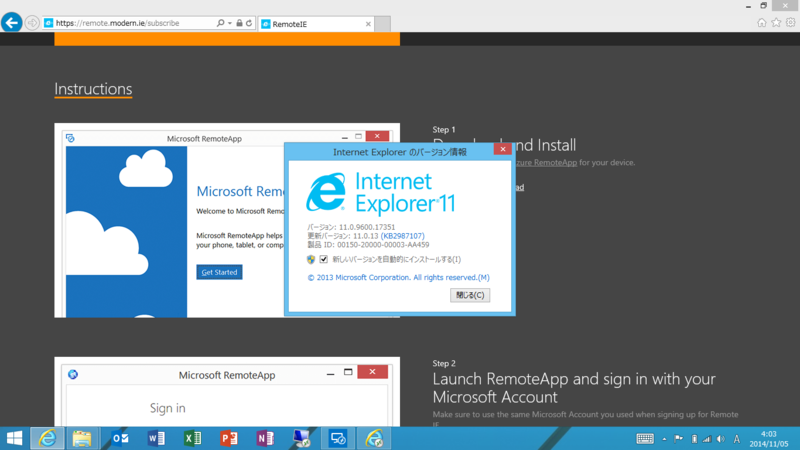
Task: Click Launch RemoteApp and sign in heading
Action: pos(574,388)
